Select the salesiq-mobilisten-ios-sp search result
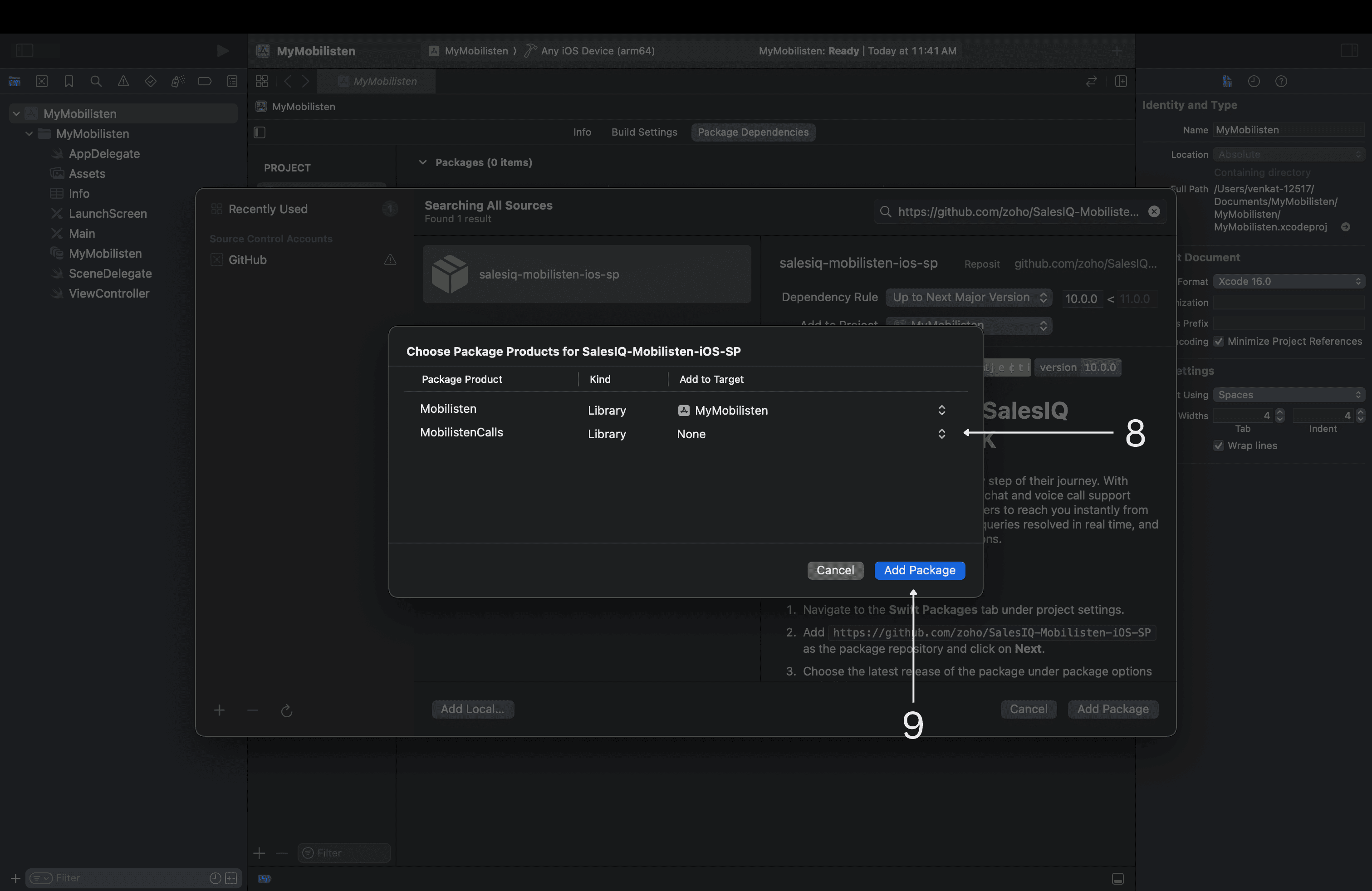The image size is (1372, 891). pos(587,274)
